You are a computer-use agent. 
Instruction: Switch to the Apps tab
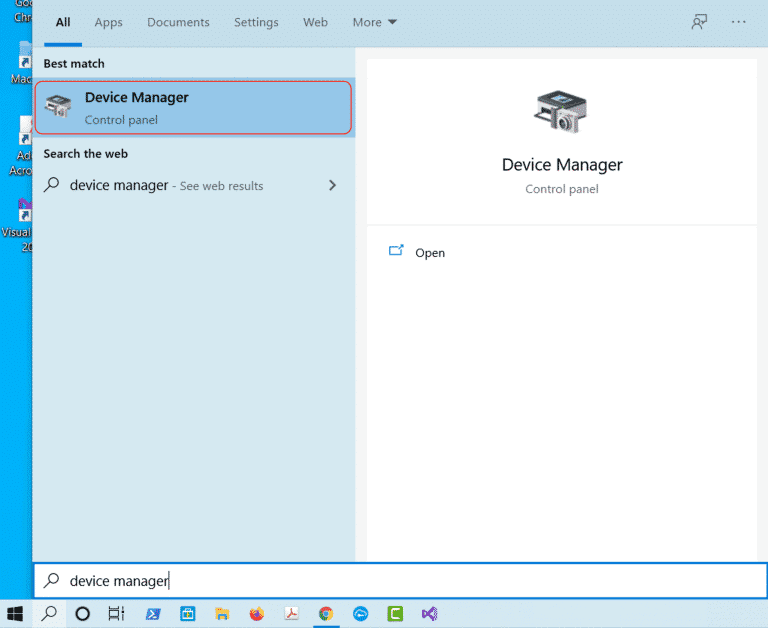[108, 22]
